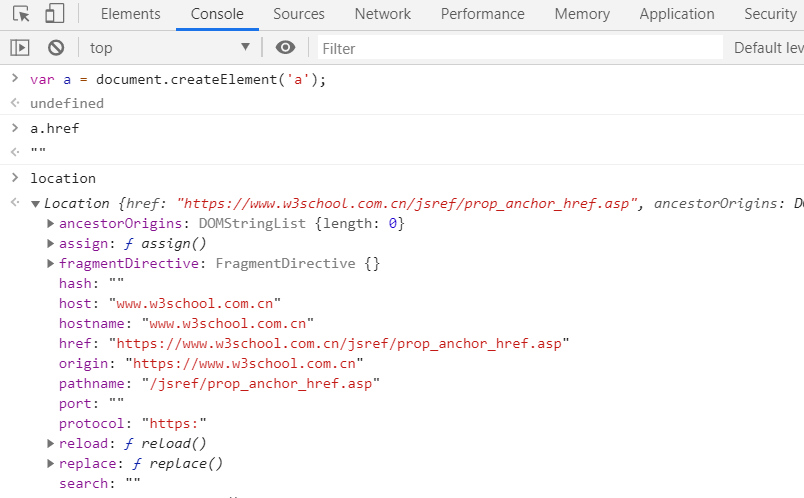804x498 pixels.
Task: Open the Network tab
Action: click(383, 14)
